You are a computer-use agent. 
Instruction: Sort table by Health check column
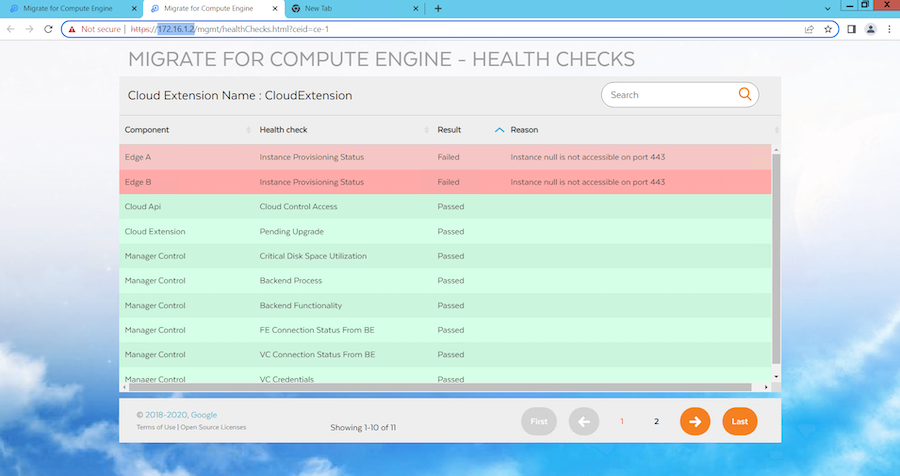283,130
